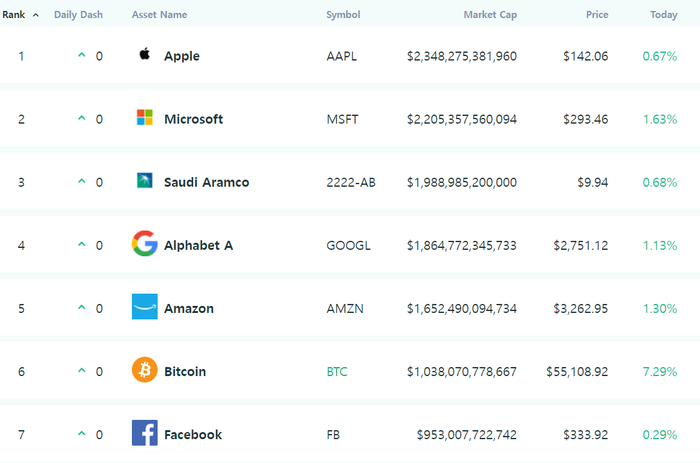Click the green up arrow in Apple row
This screenshot has width=700, height=463.
click(82, 55)
